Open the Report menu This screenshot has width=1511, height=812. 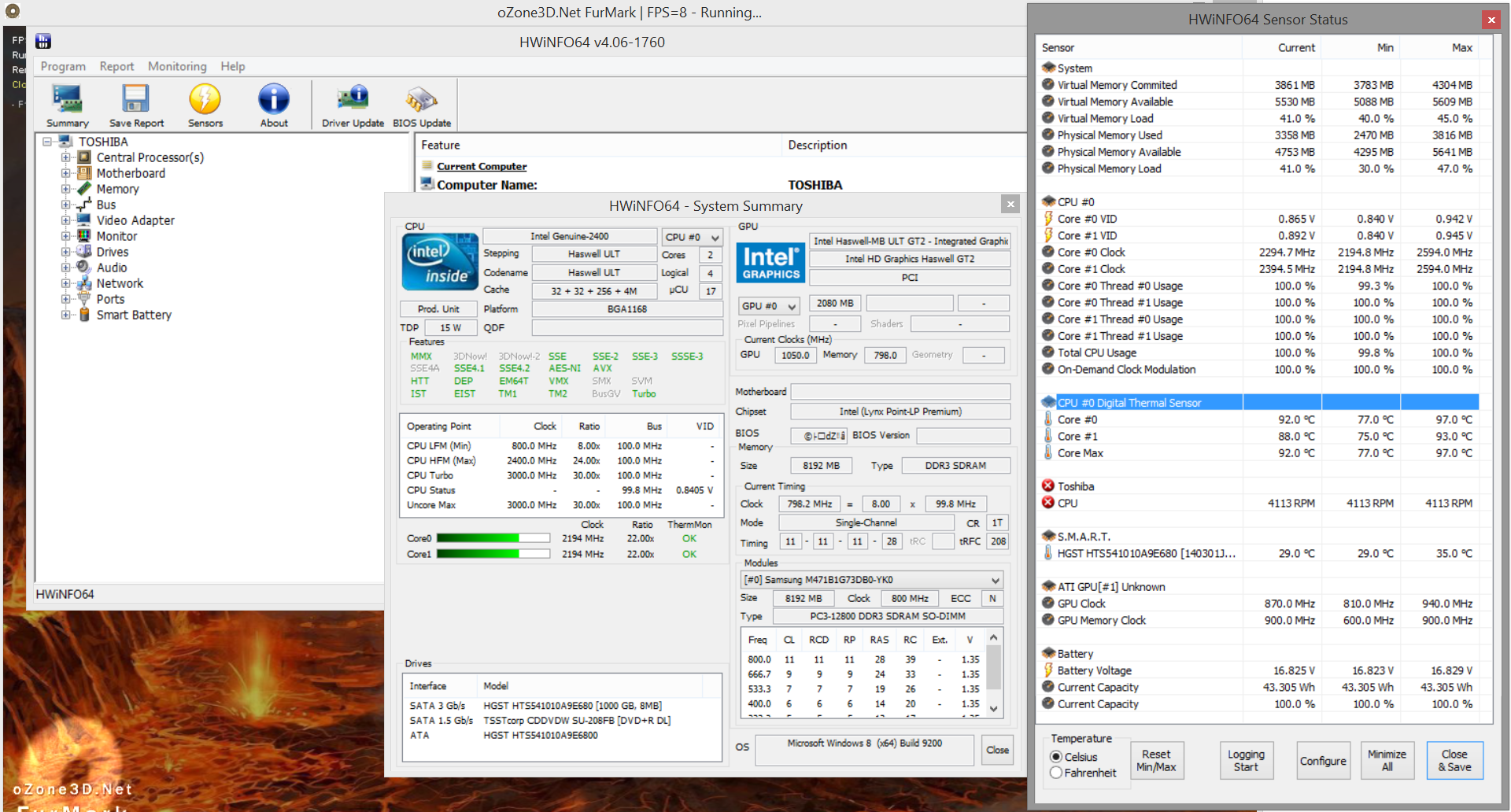(116, 66)
